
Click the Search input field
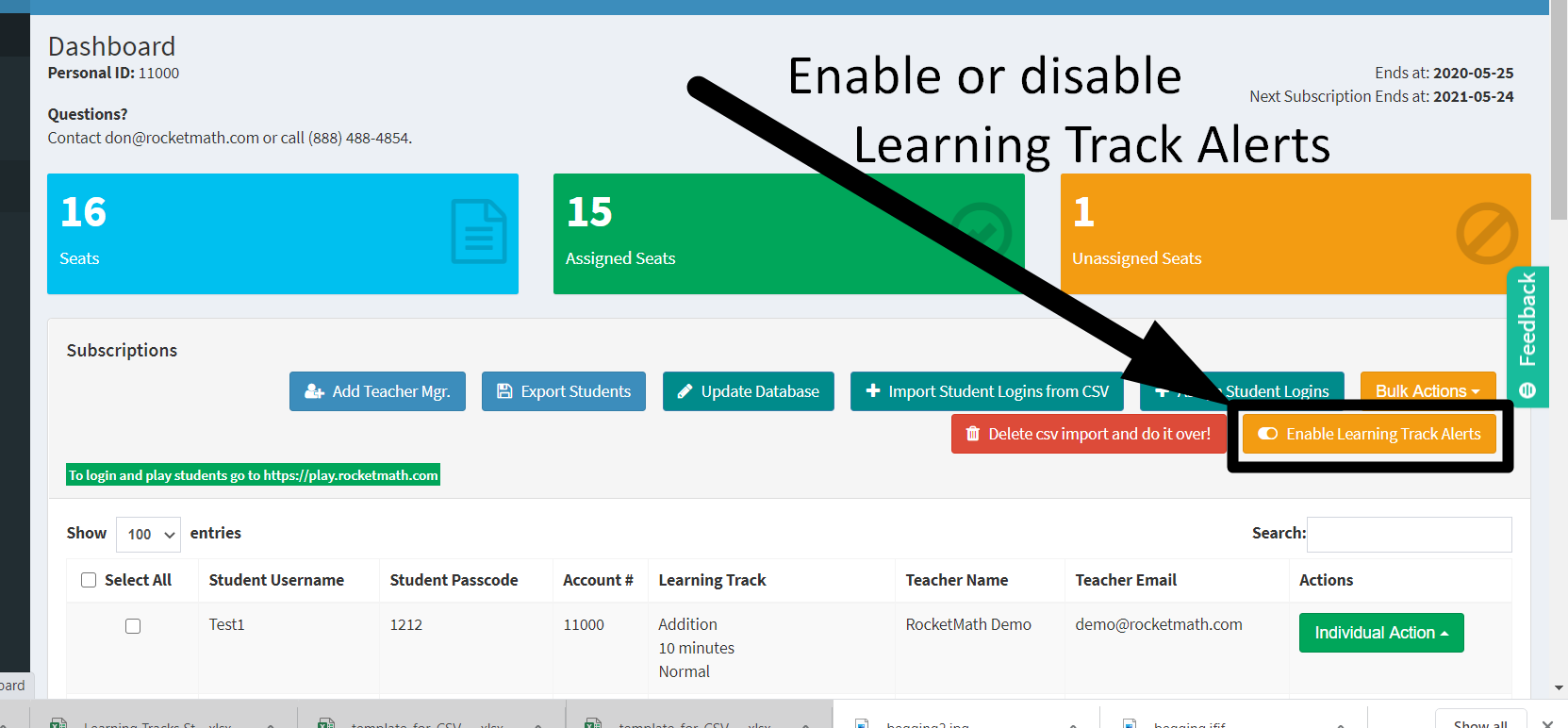(x=1409, y=534)
